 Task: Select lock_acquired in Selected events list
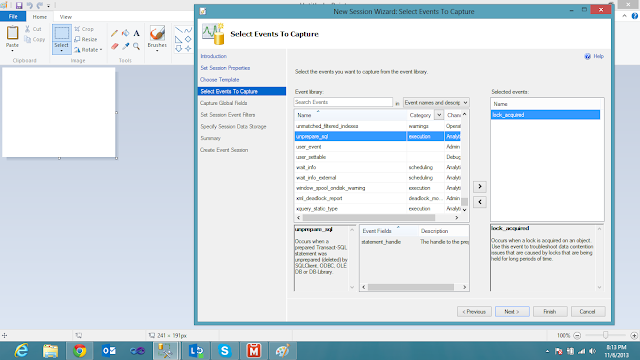[x=545, y=115]
